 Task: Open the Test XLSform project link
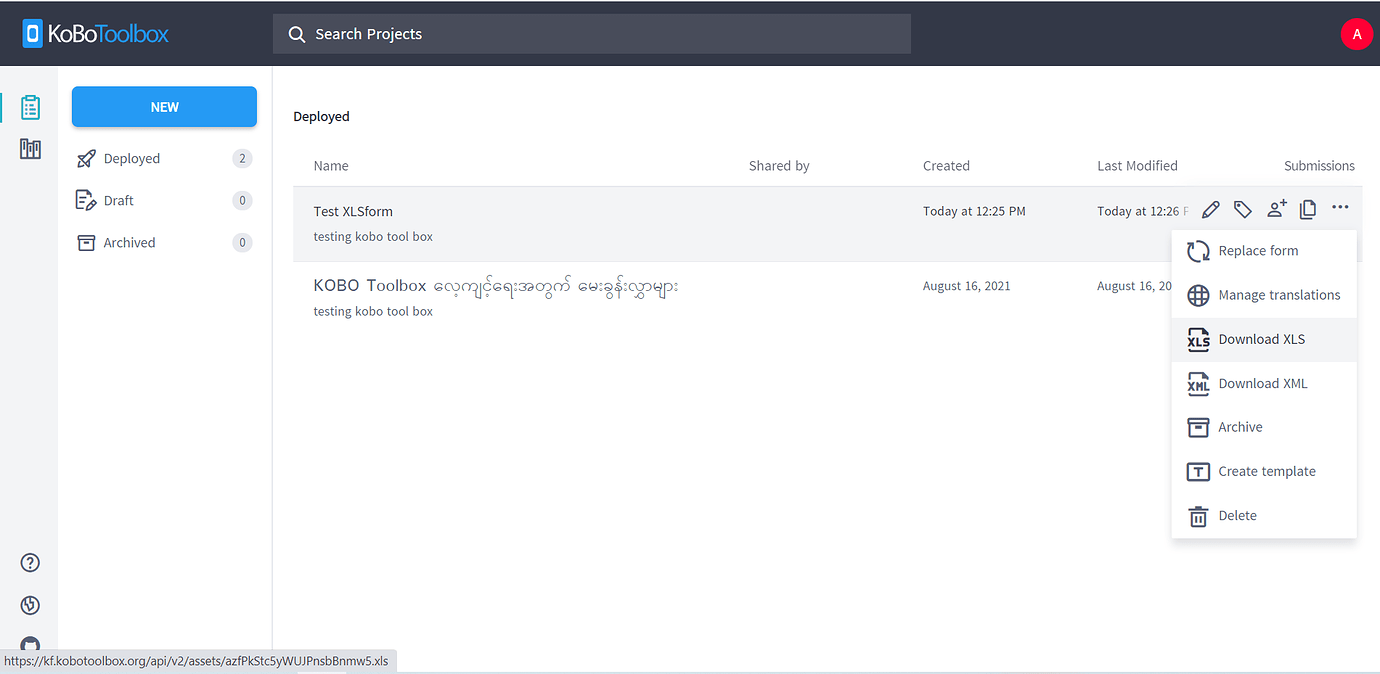[x=353, y=211]
